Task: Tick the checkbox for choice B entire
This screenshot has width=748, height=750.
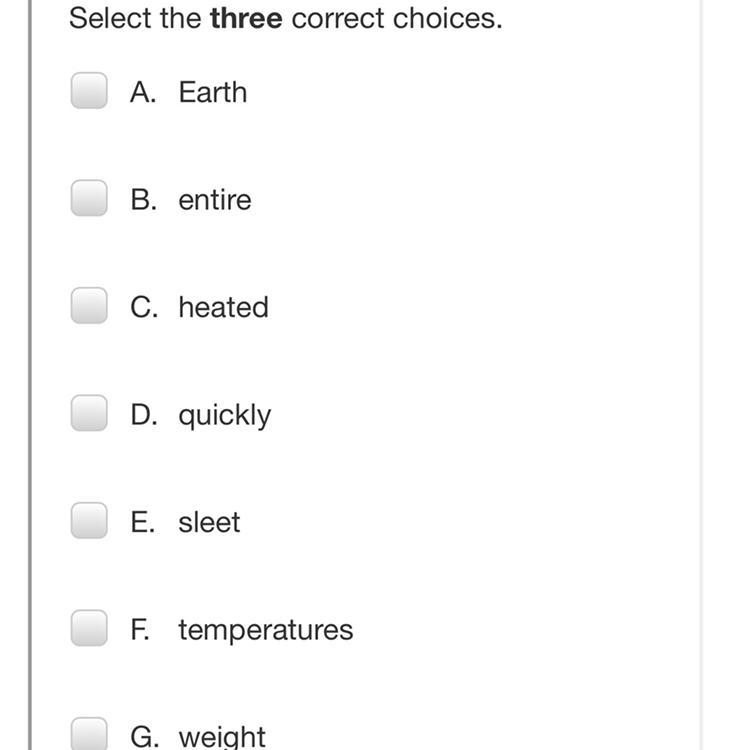Action: point(89,199)
